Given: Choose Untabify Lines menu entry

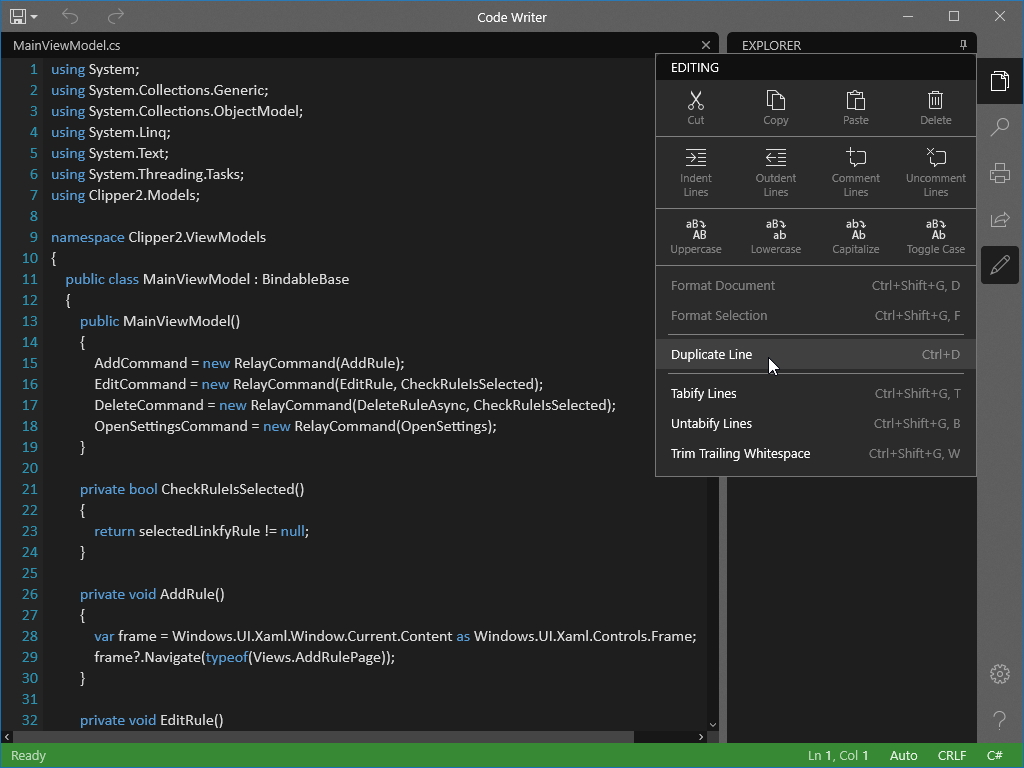Looking at the screenshot, I should point(816,423).
